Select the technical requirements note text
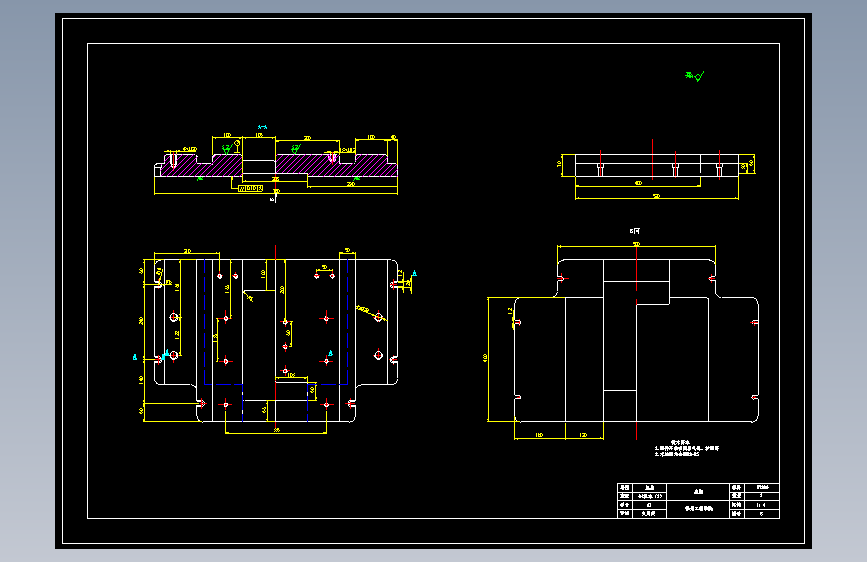Image resolution: width=867 pixels, height=562 pixels. (686, 448)
